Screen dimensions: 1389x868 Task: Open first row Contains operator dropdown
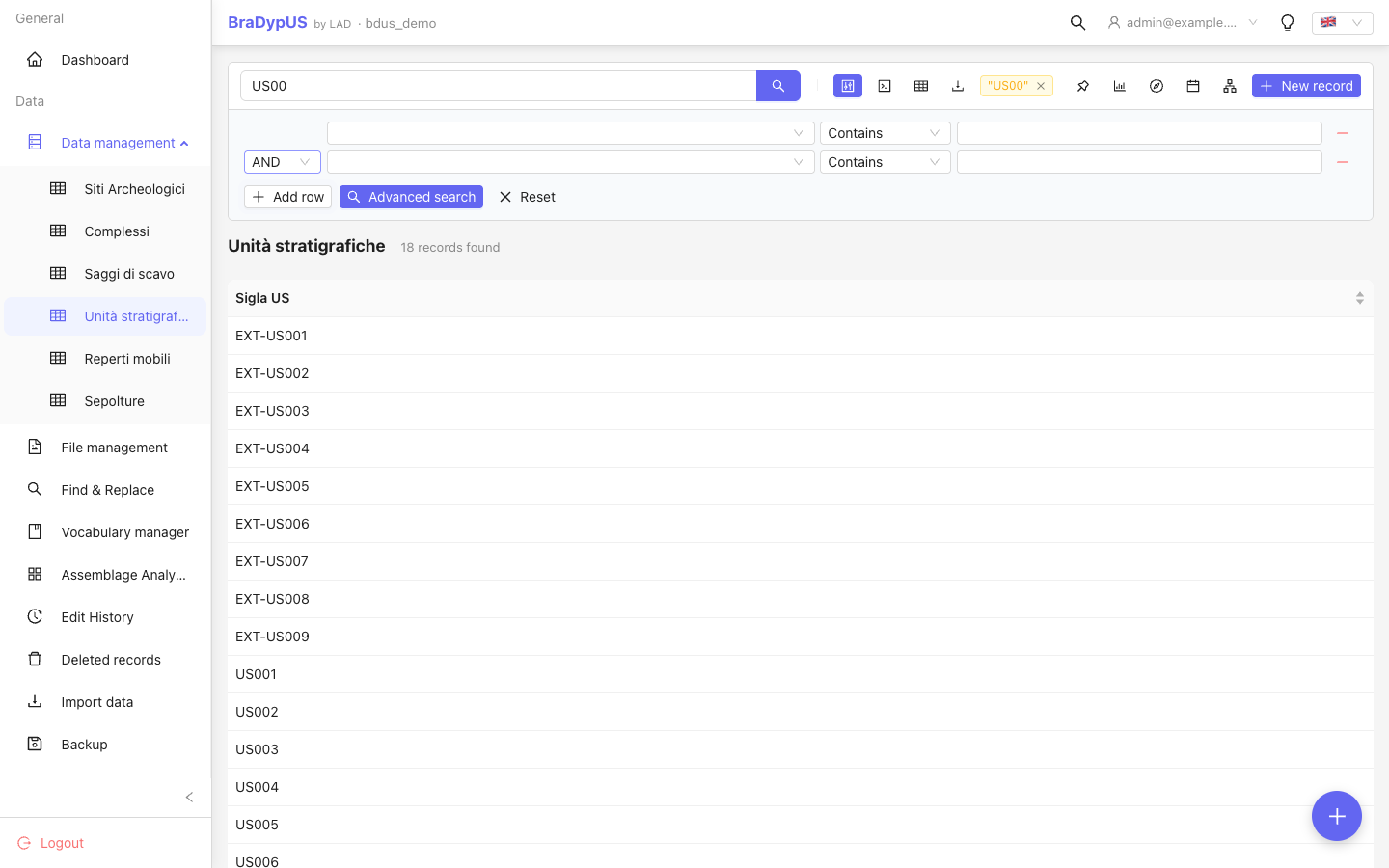pos(885,133)
